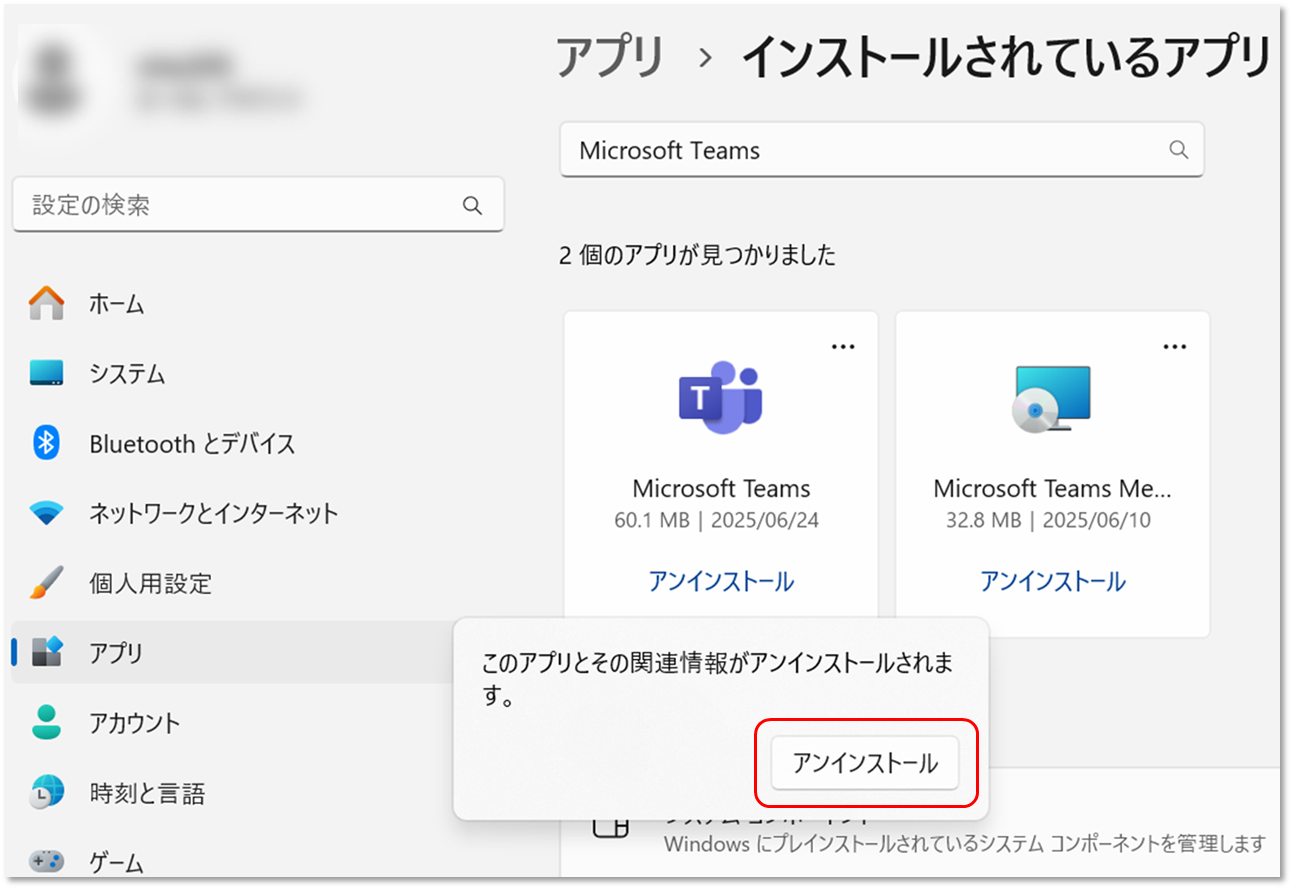Click the paintbrush icon beside 個人用設定
This screenshot has height=890, width=1293.
tap(46, 583)
